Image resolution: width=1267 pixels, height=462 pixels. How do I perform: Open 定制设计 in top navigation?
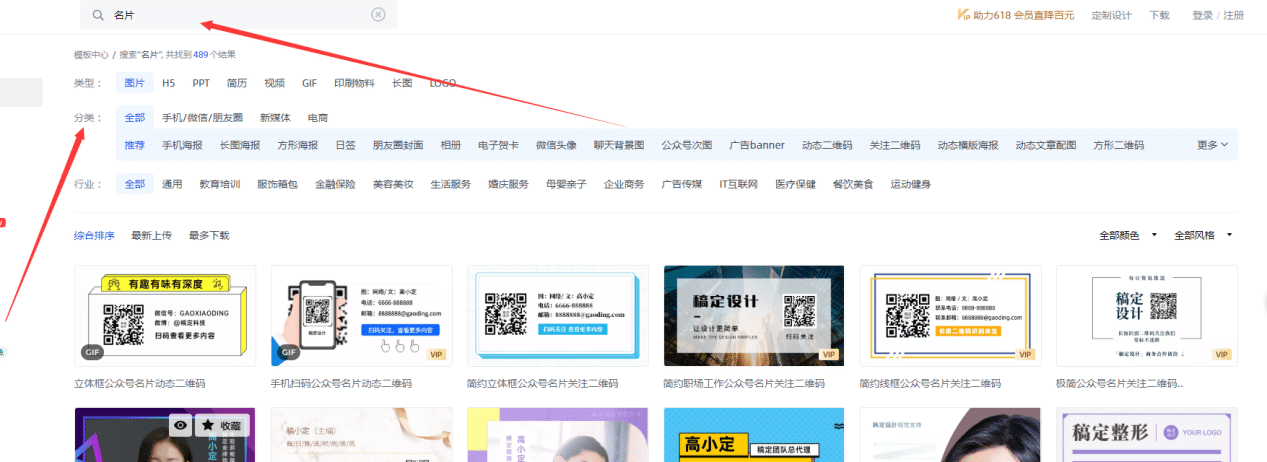1111,15
